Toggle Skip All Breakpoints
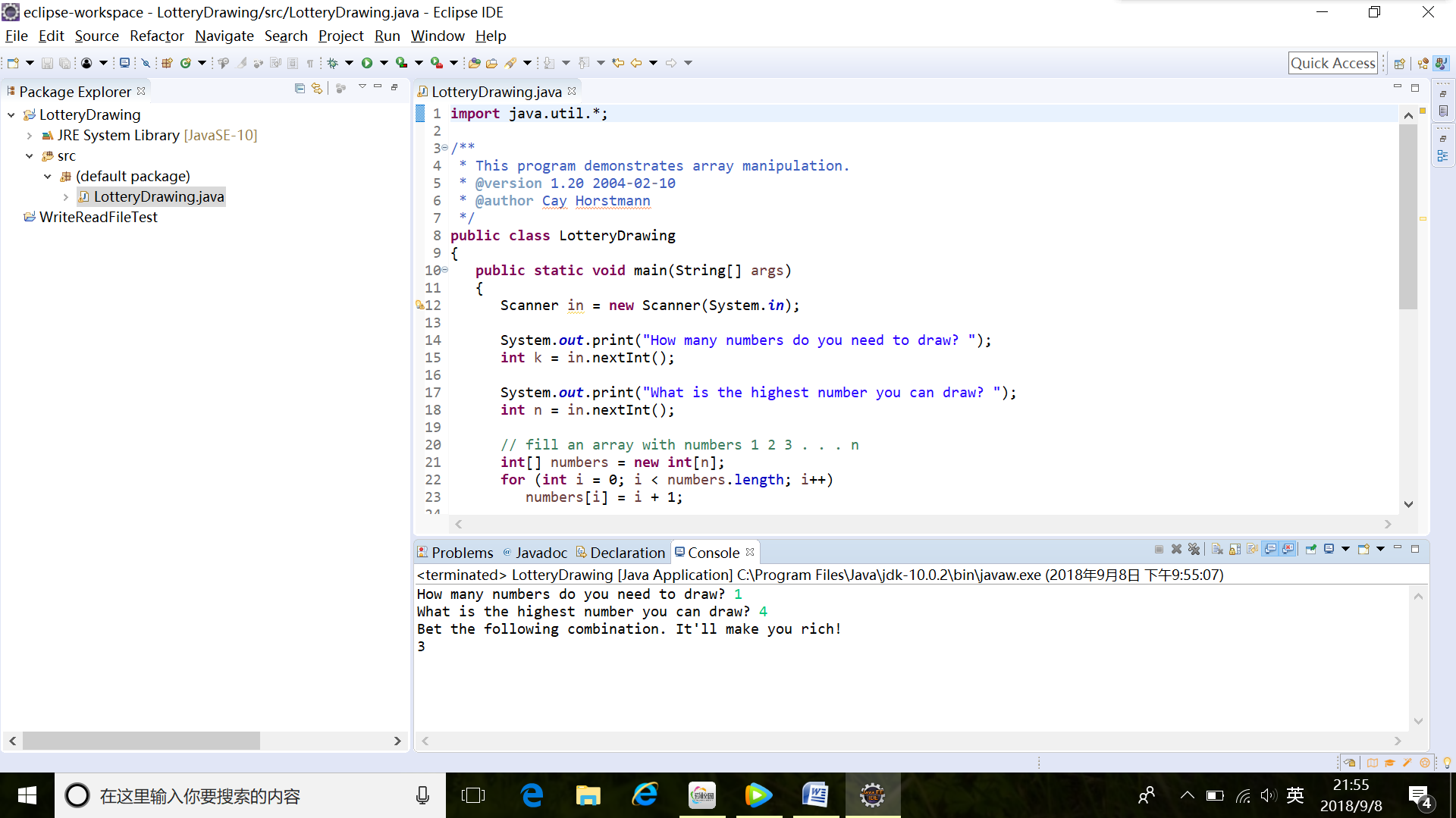1456x818 pixels. tap(146, 63)
